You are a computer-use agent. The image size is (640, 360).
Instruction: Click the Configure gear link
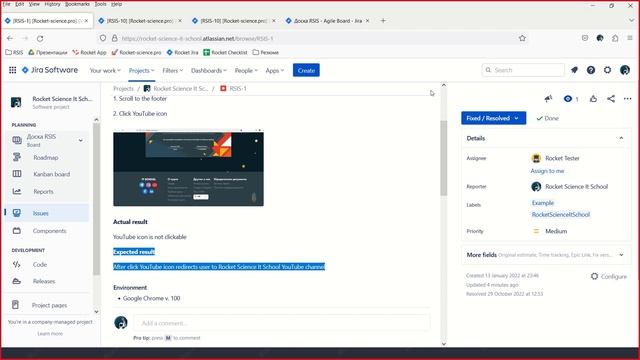(x=609, y=276)
